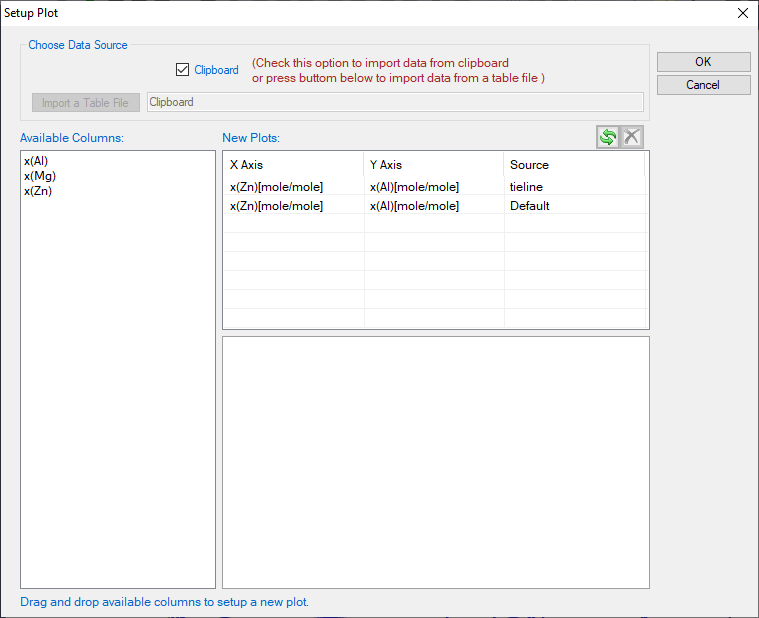The image size is (759, 618).
Task: Select the tieline source cell
Action: pyautogui.click(x=574, y=187)
